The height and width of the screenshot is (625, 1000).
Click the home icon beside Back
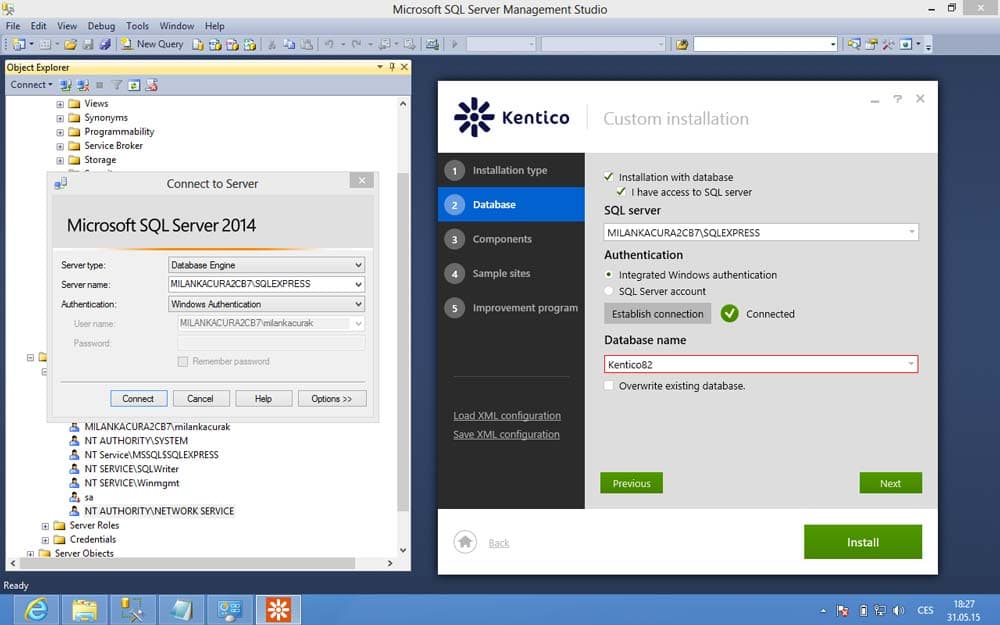(x=465, y=542)
